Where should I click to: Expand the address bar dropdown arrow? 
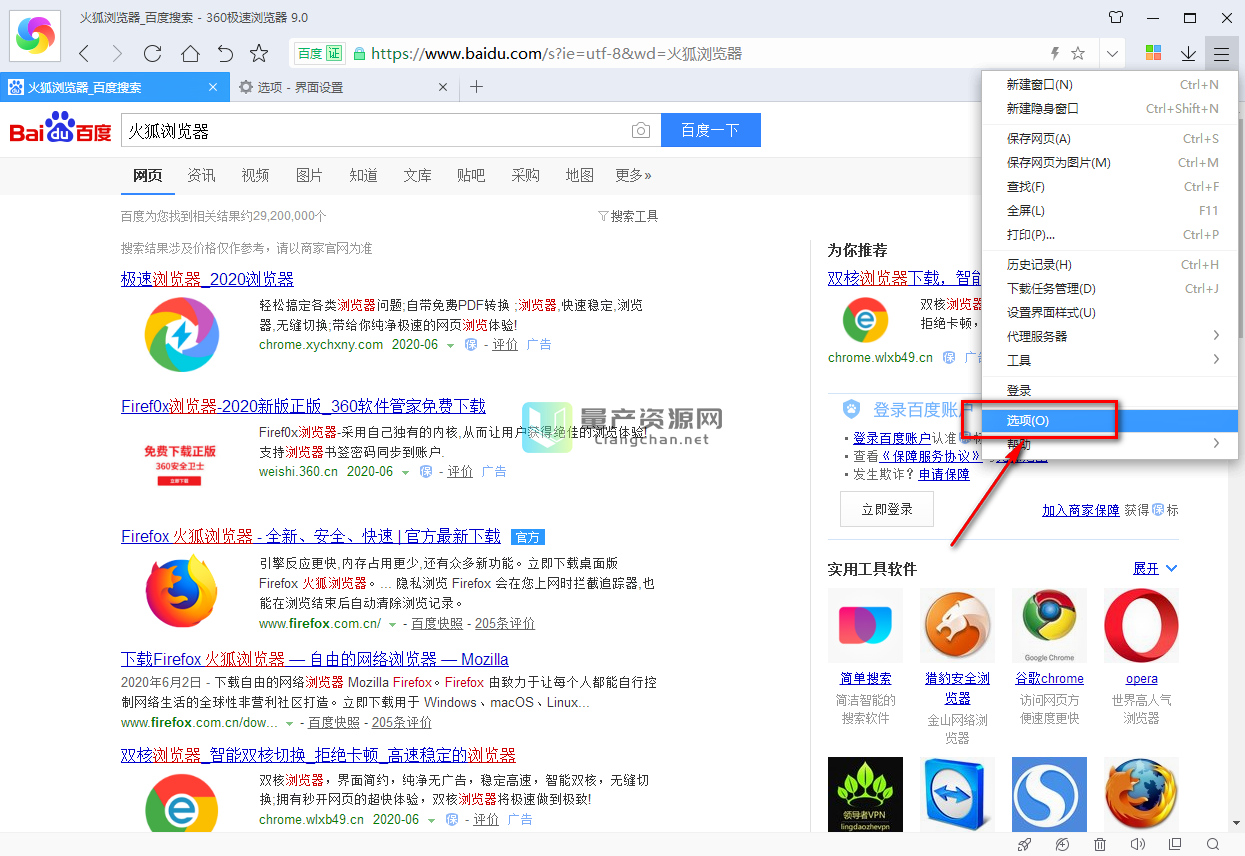[1112, 53]
